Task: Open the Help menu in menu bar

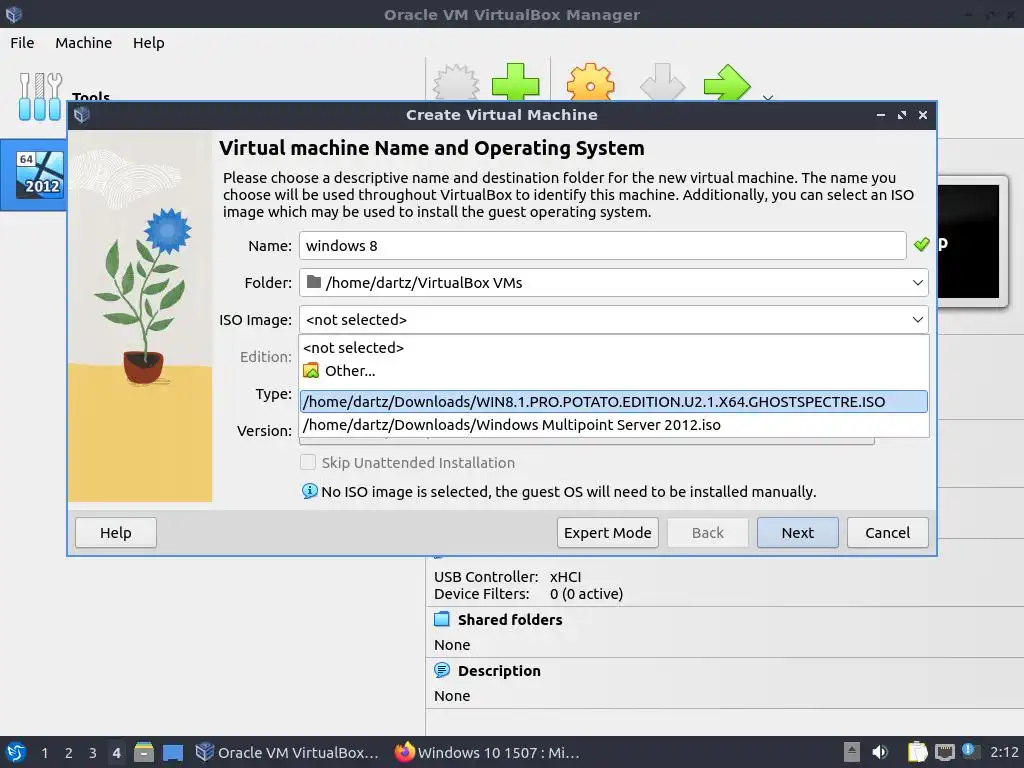Action: pos(149,42)
